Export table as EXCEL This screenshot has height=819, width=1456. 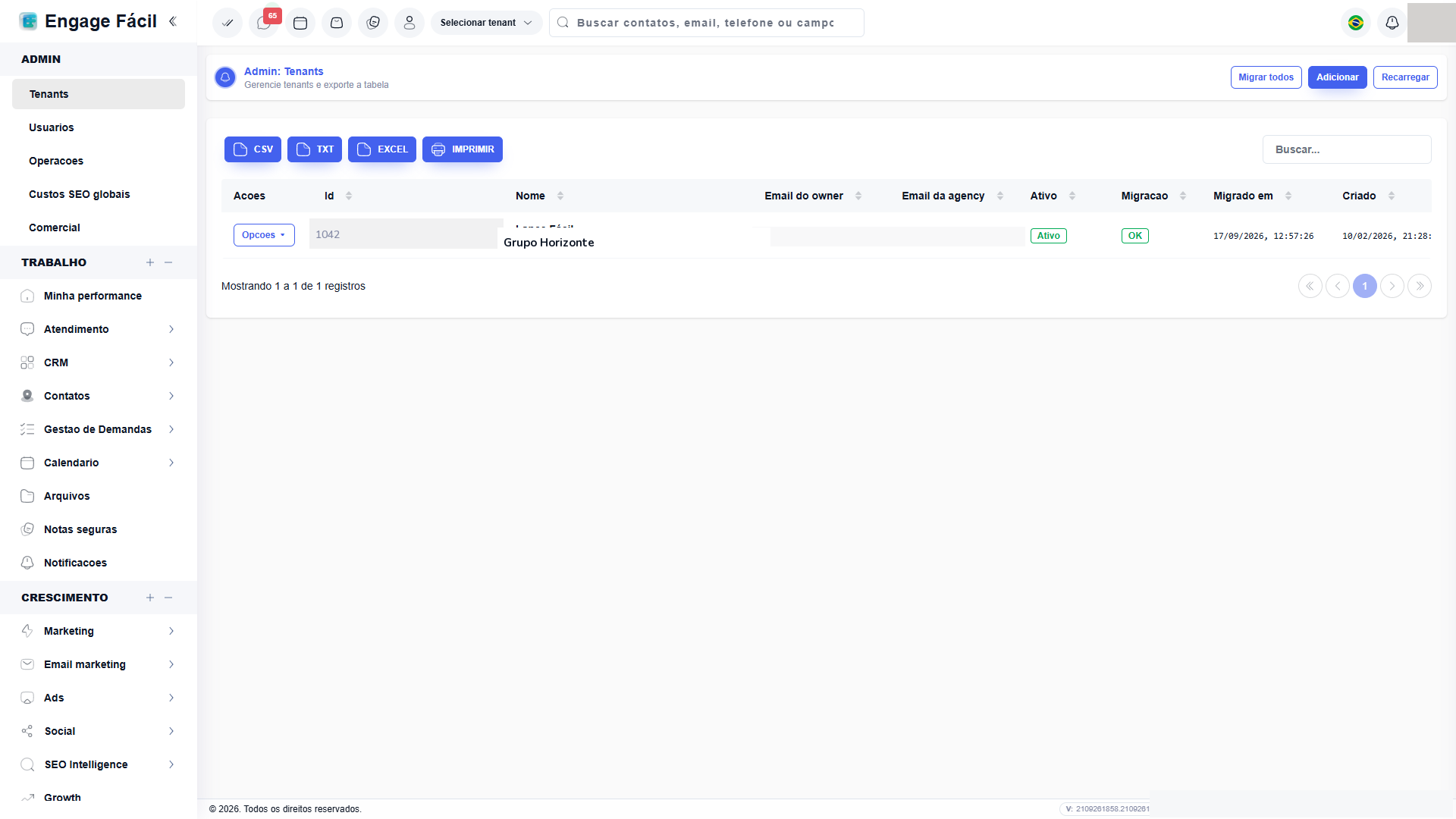382,149
